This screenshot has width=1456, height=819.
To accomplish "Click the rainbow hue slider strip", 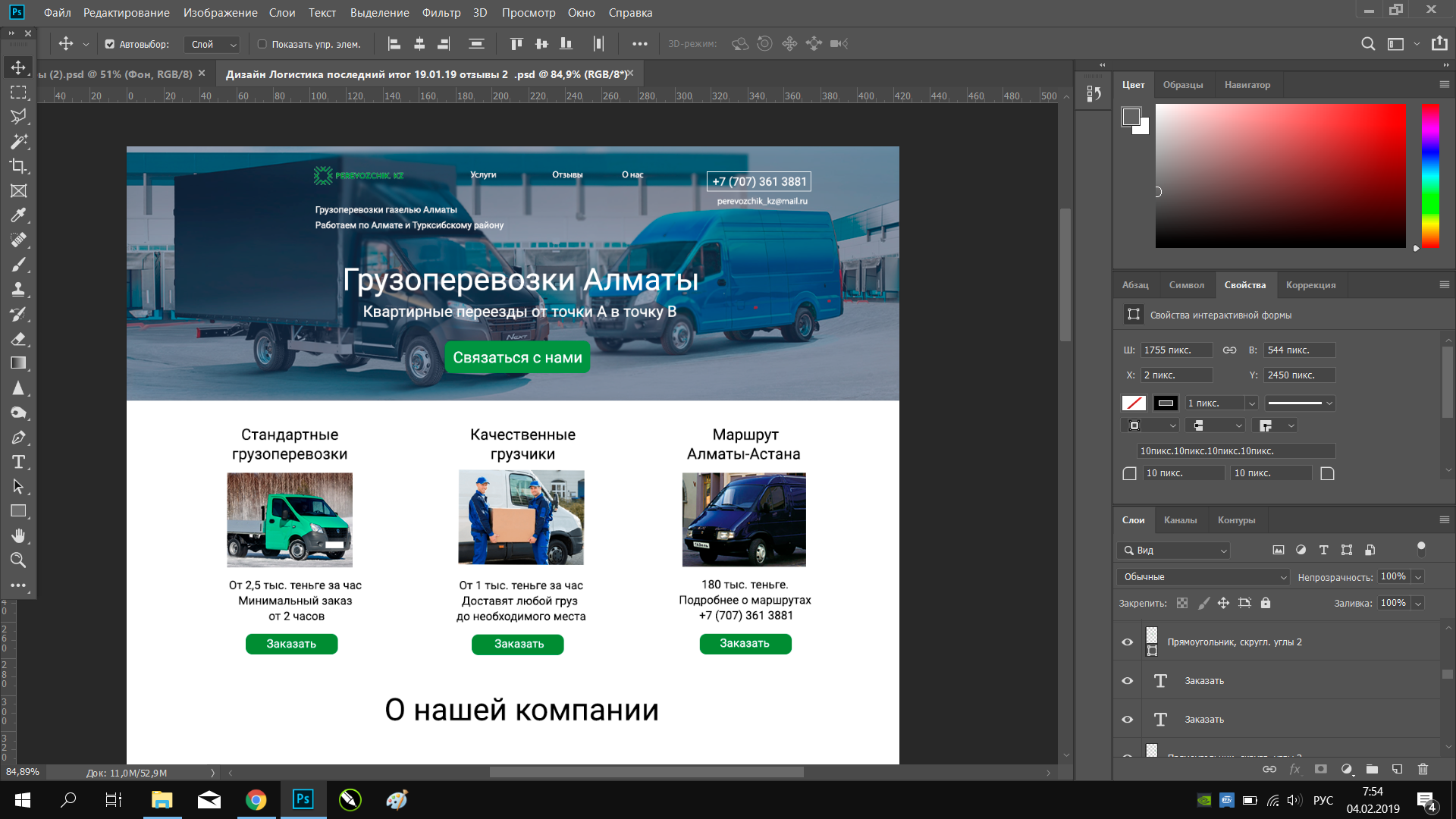I will click(x=1430, y=176).
